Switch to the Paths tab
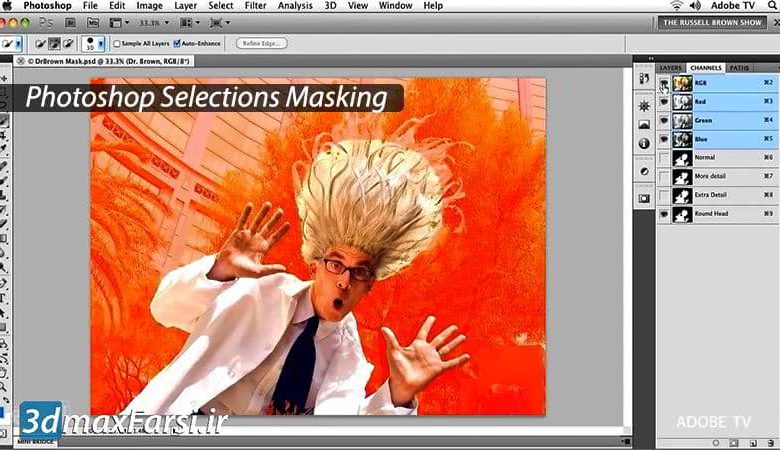 (x=739, y=68)
